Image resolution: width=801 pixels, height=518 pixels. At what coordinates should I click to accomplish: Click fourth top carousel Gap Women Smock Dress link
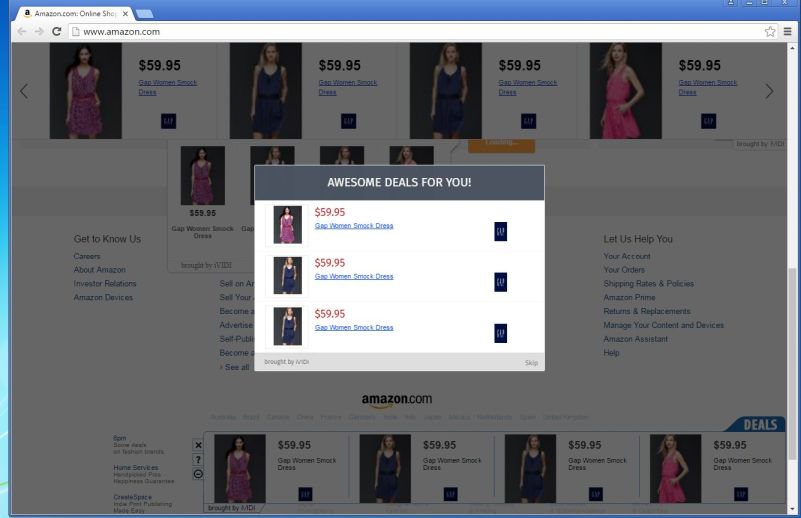pos(708,87)
